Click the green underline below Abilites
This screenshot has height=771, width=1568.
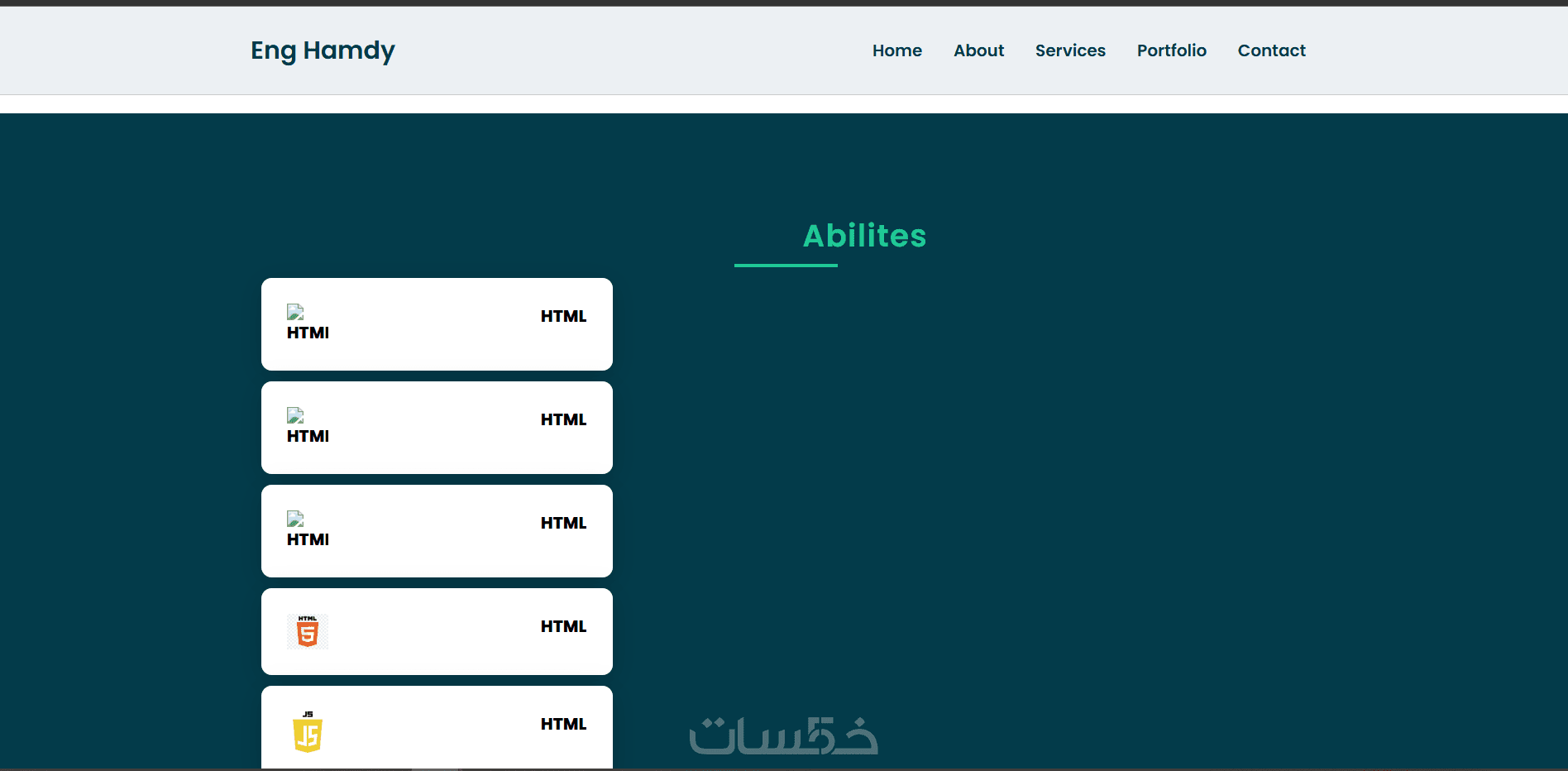pyautogui.click(x=786, y=266)
